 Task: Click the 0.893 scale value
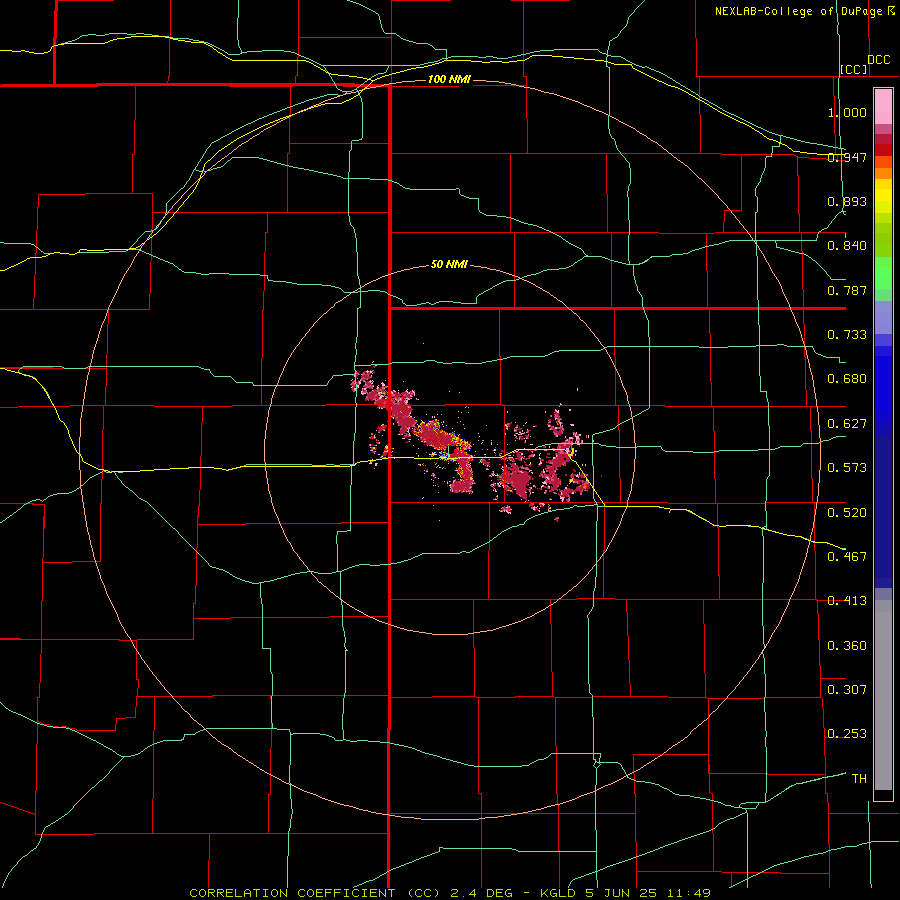tap(847, 201)
